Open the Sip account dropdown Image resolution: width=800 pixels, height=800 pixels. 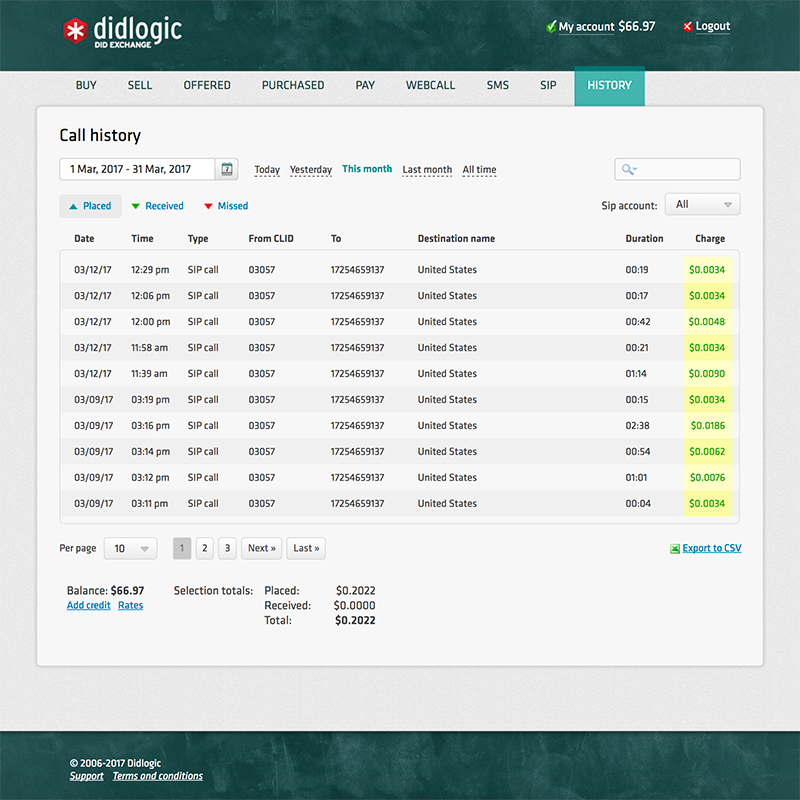tap(702, 205)
